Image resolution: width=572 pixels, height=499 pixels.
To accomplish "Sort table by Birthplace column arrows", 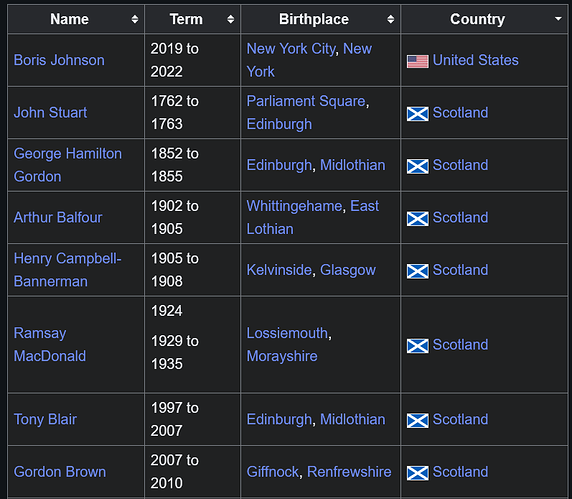I will 390,19.
